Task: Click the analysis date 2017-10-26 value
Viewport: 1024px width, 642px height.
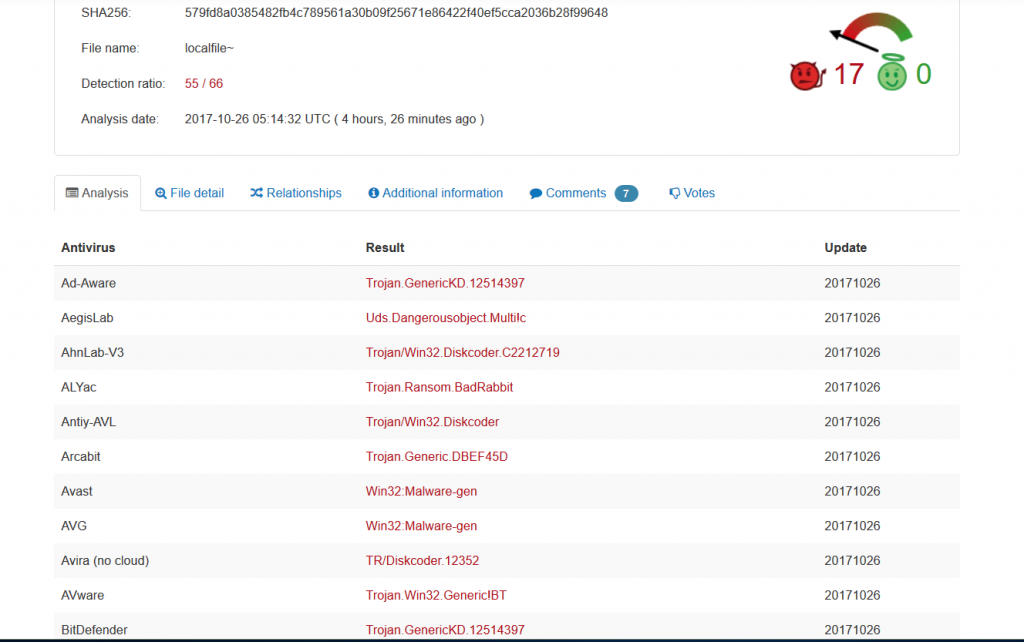Action: point(334,119)
